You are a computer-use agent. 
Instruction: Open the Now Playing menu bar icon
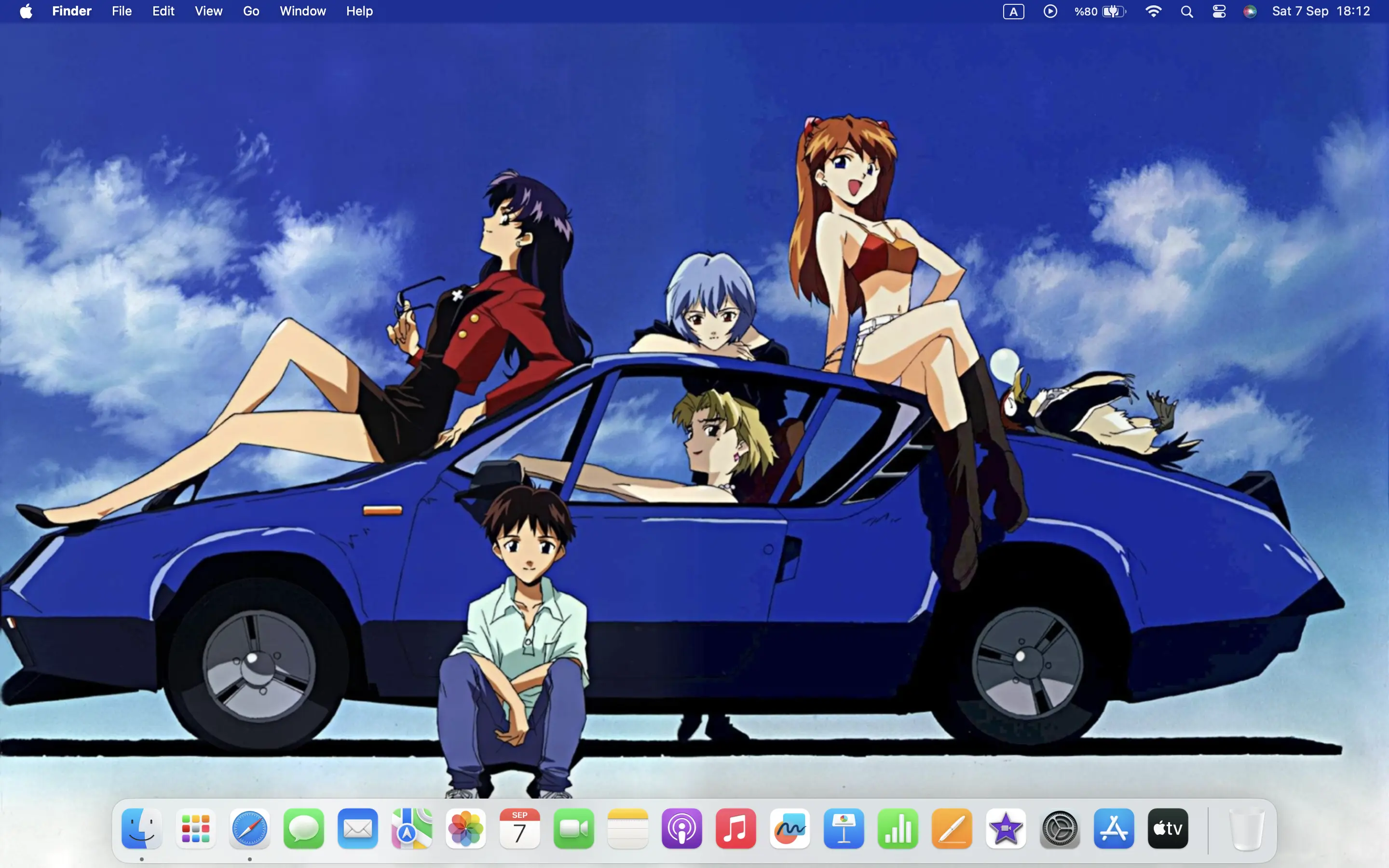[x=1050, y=12]
